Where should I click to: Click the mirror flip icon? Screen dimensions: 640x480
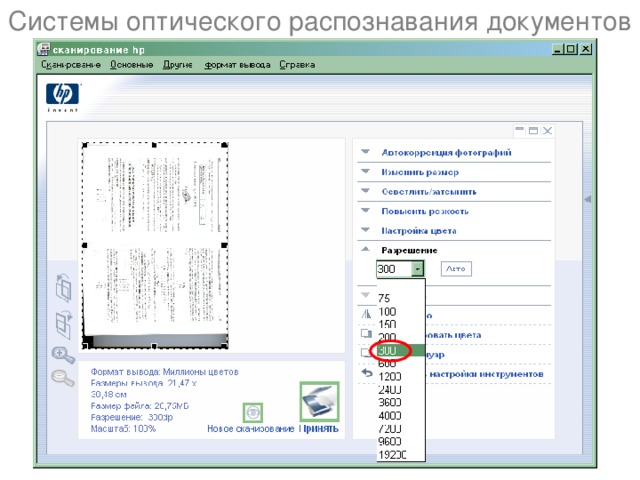[x=367, y=314]
